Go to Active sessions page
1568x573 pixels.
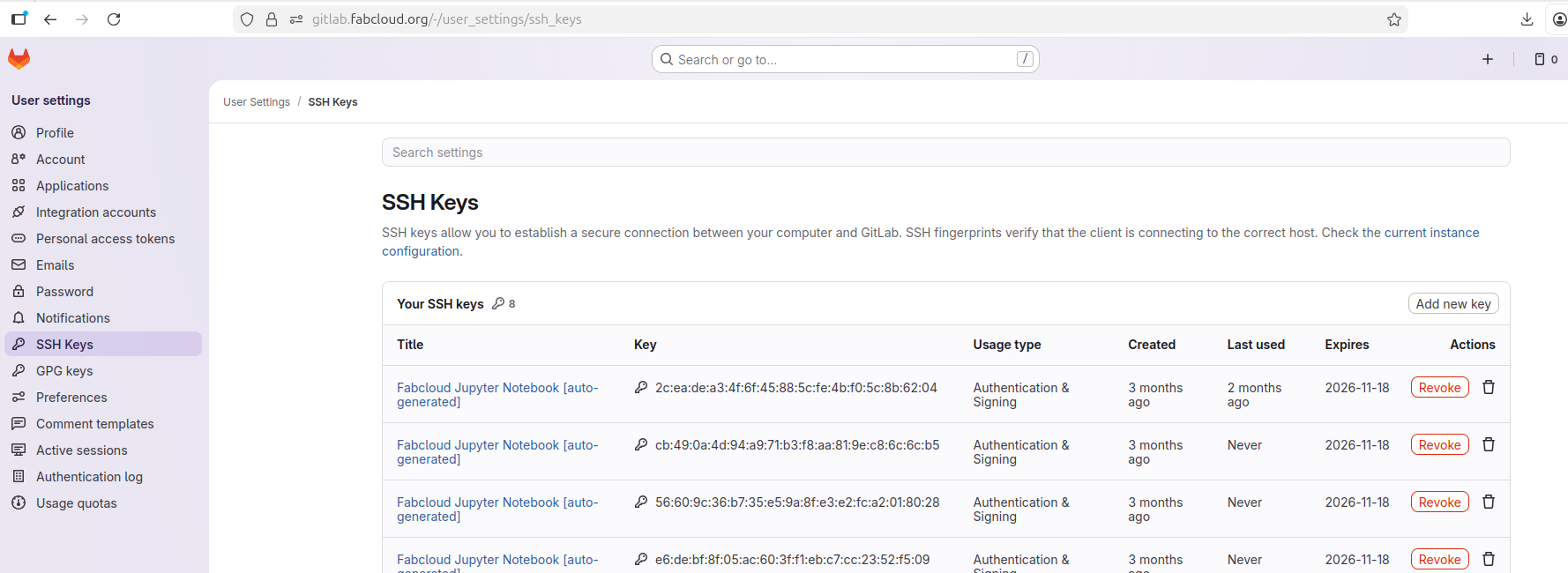pyautogui.click(x=81, y=450)
